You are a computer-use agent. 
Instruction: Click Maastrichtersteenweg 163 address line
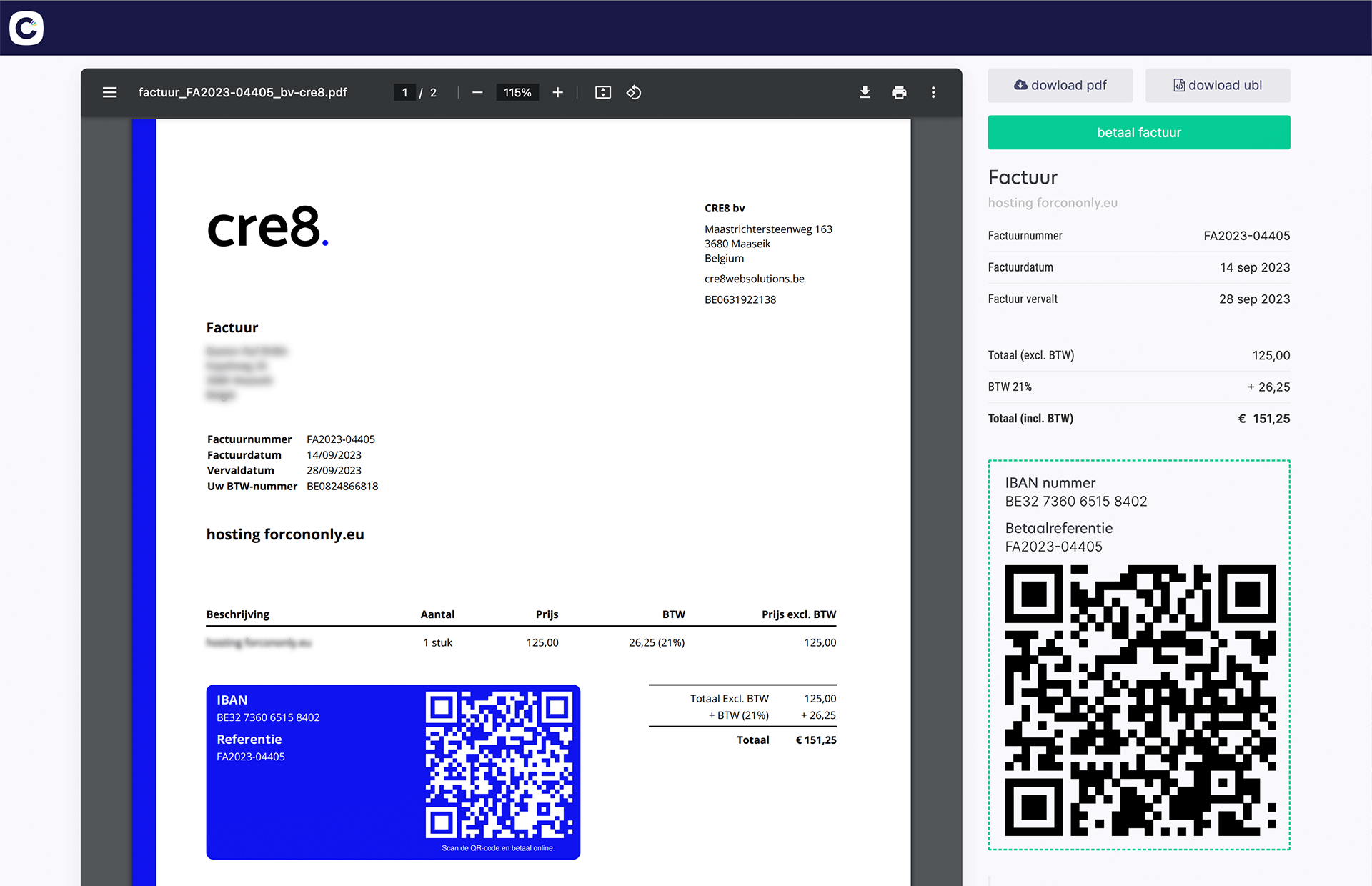click(768, 229)
